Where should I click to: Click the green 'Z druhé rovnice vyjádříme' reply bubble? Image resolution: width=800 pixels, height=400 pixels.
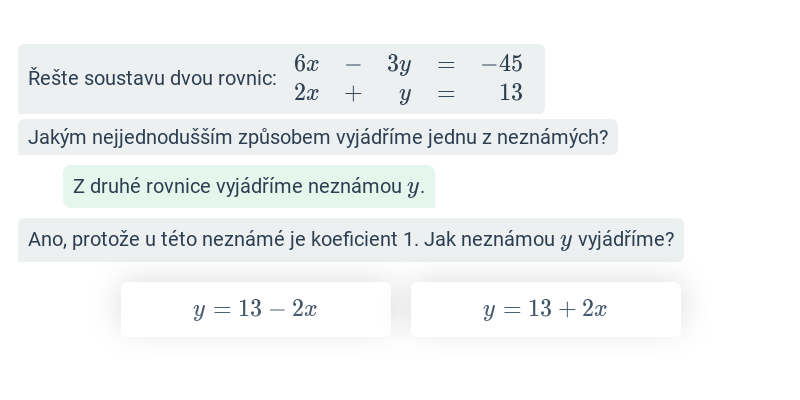tap(249, 187)
